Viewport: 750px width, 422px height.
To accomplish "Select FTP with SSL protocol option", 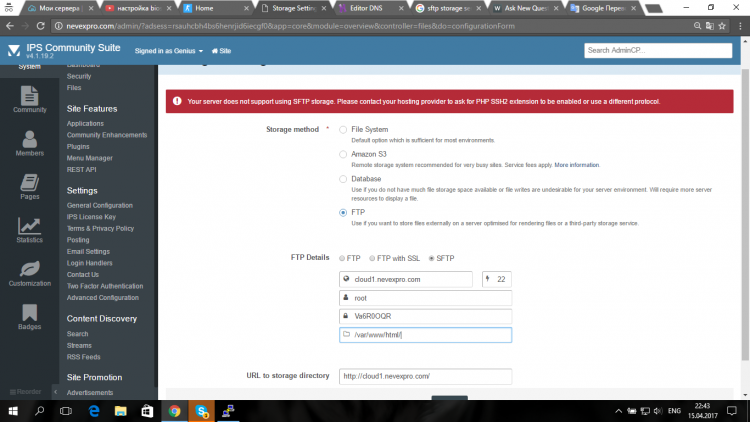I will click(x=372, y=258).
